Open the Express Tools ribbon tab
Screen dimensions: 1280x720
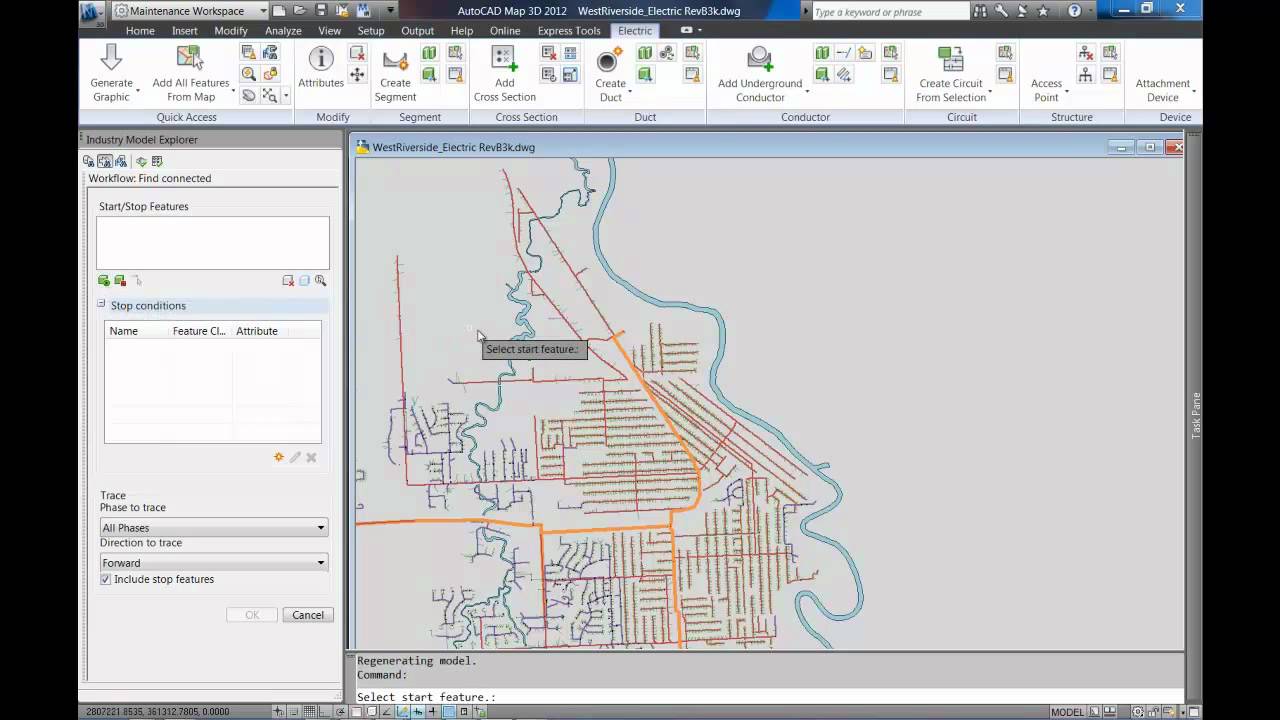[569, 31]
